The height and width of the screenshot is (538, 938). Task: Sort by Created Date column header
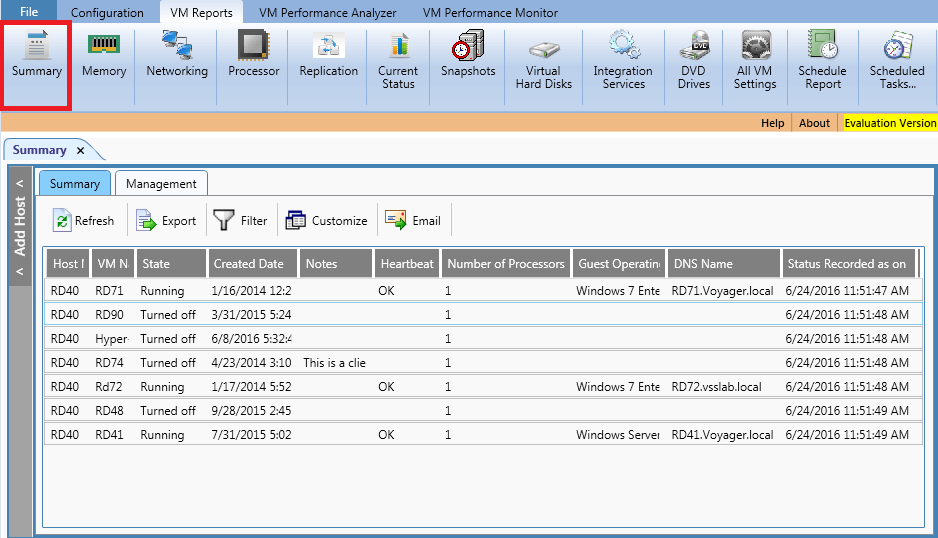tap(252, 263)
